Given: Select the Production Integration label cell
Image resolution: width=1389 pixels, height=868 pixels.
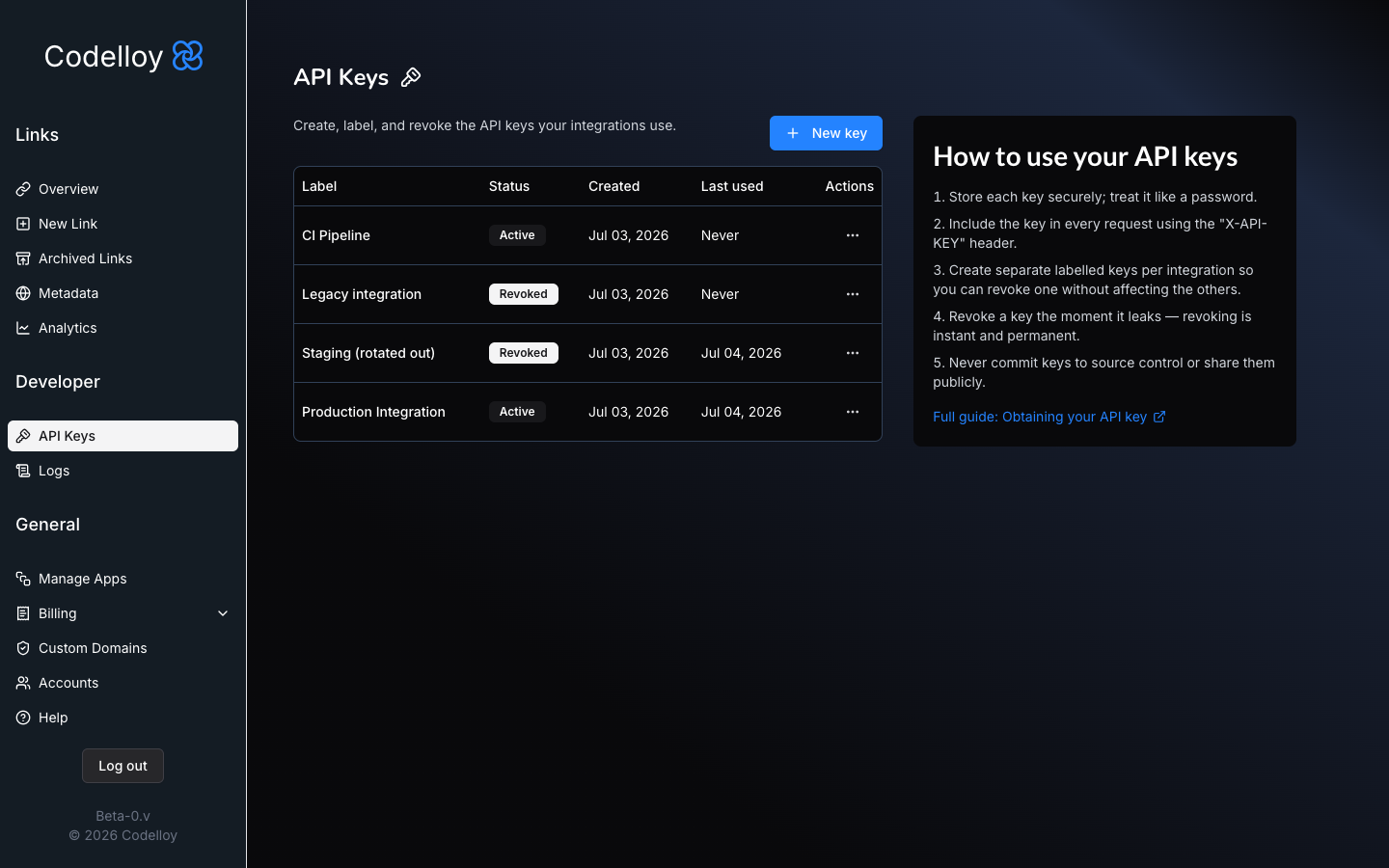Looking at the screenshot, I should [x=373, y=412].
